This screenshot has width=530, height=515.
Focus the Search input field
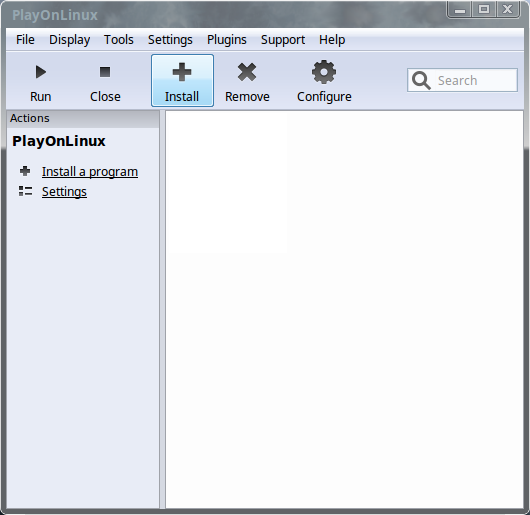coord(462,80)
